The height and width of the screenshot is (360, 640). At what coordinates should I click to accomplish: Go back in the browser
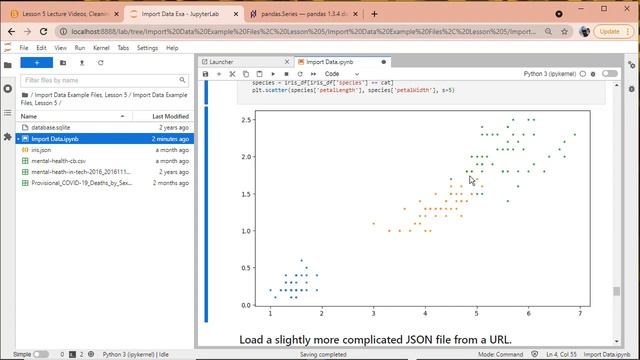coord(11,31)
